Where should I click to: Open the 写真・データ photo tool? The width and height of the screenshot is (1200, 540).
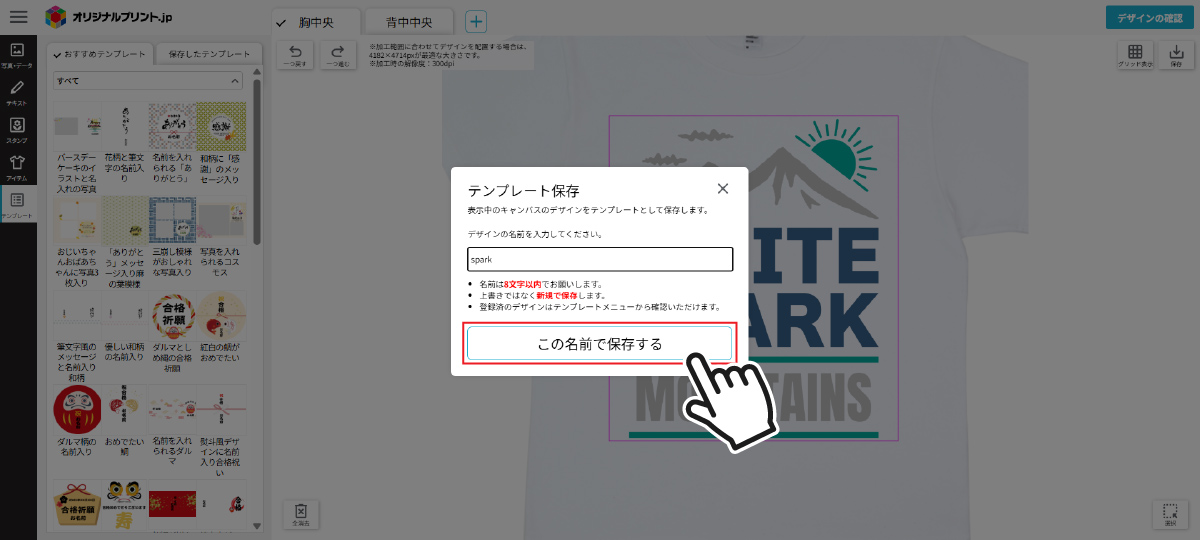click(x=17, y=55)
